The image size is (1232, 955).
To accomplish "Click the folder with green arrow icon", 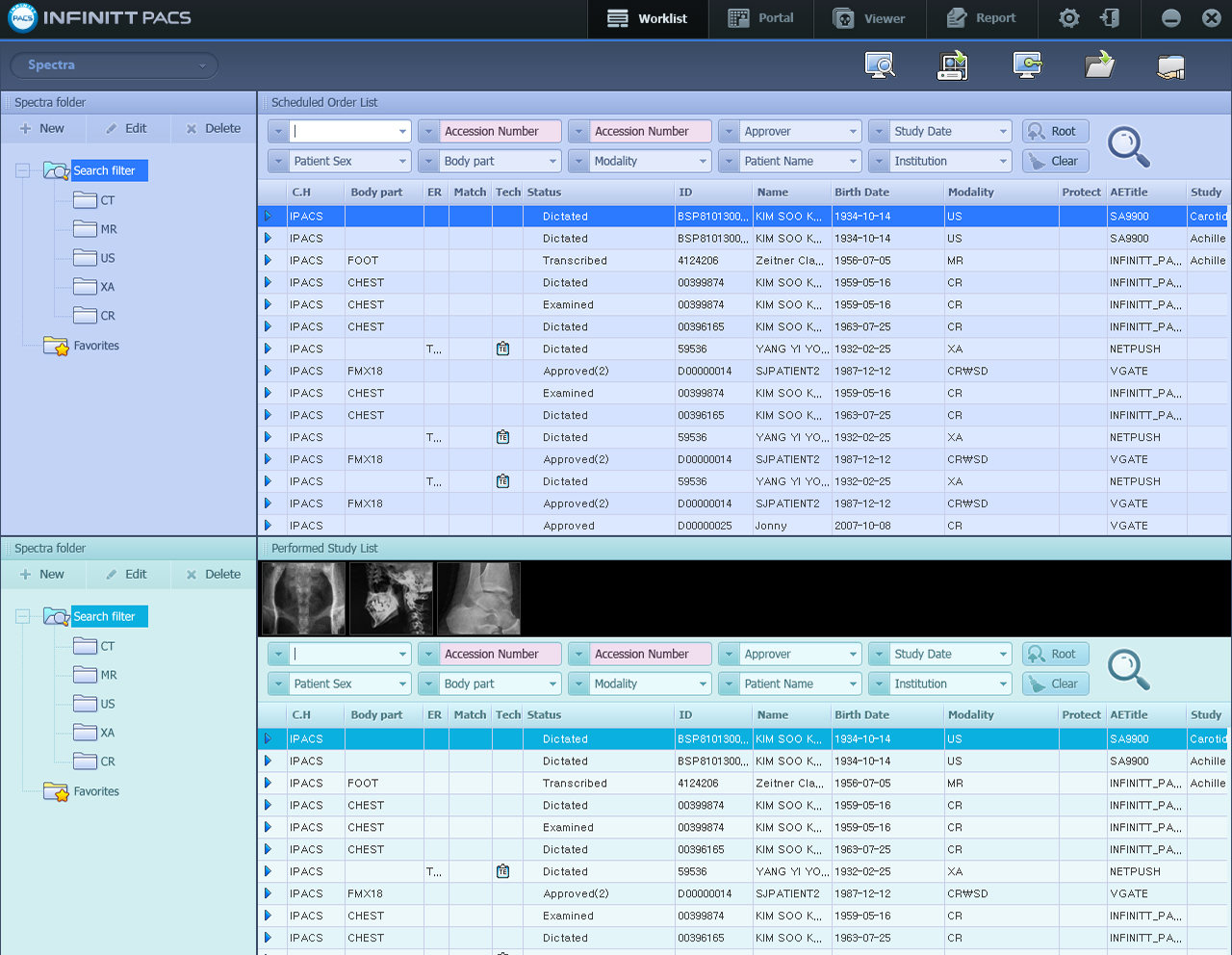I will (1099, 65).
